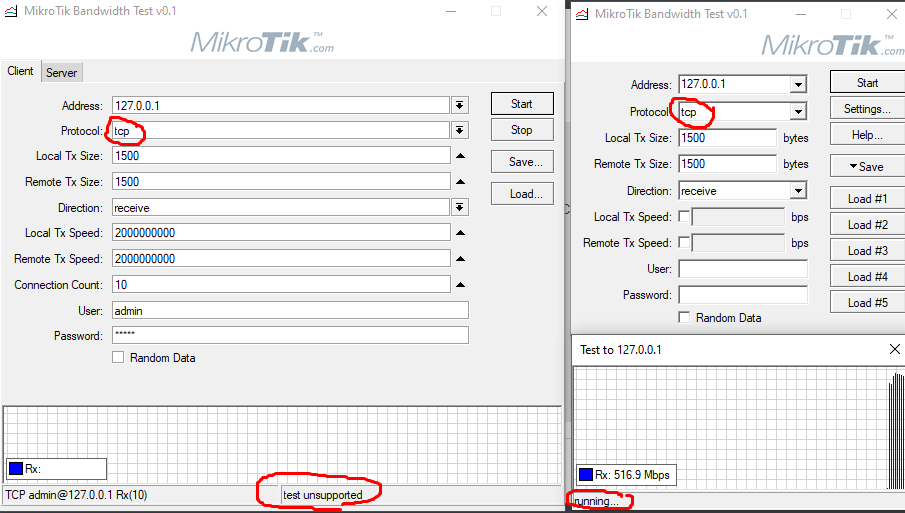Click the empty Password field in the right window
The height and width of the screenshot is (513, 905).
point(743,295)
